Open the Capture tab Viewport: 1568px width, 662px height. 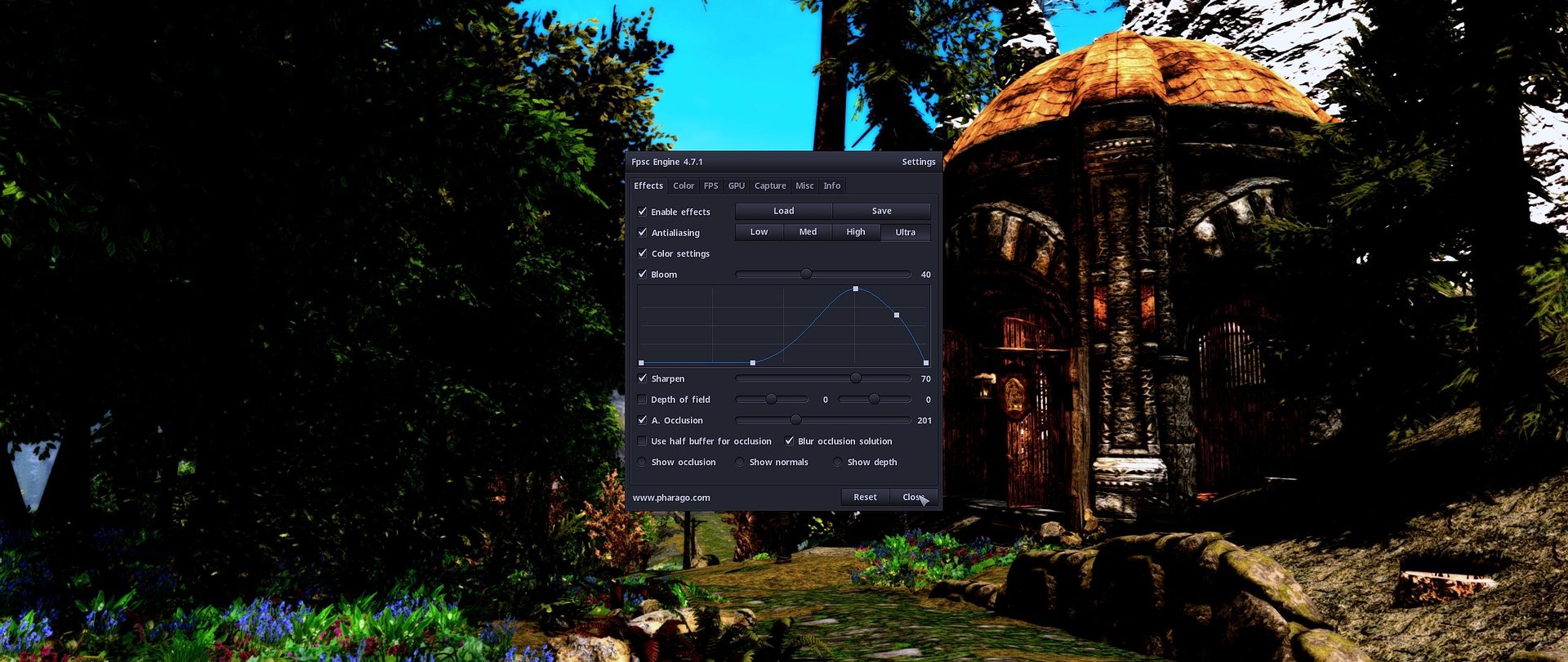point(770,186)
